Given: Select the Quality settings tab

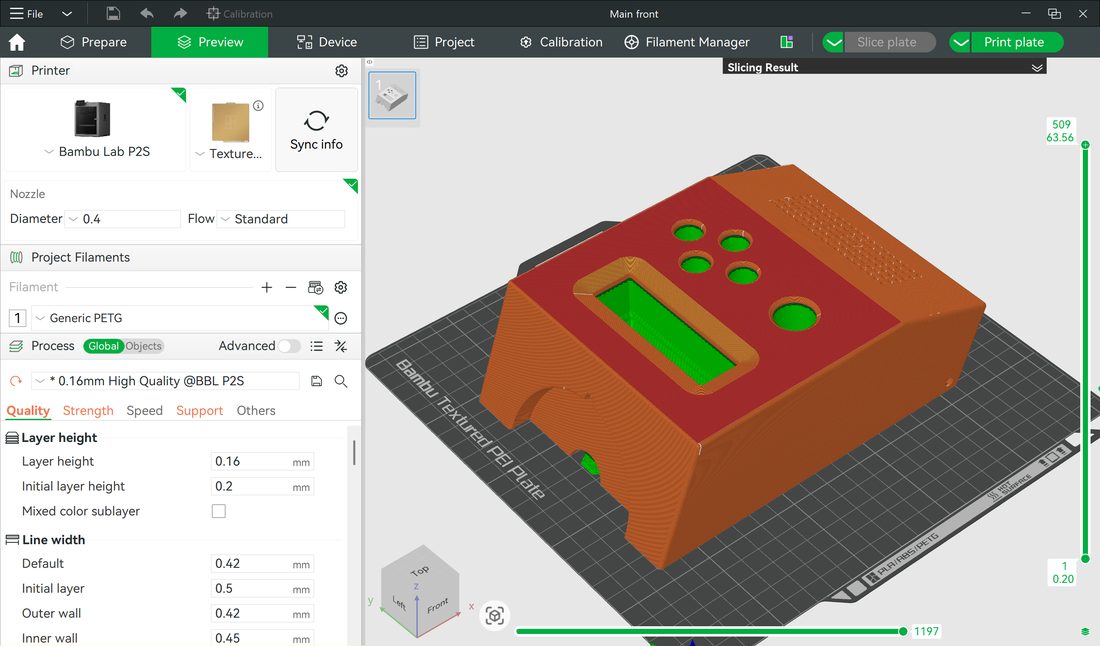Looking at the screenshot, I should pos(28,410).
